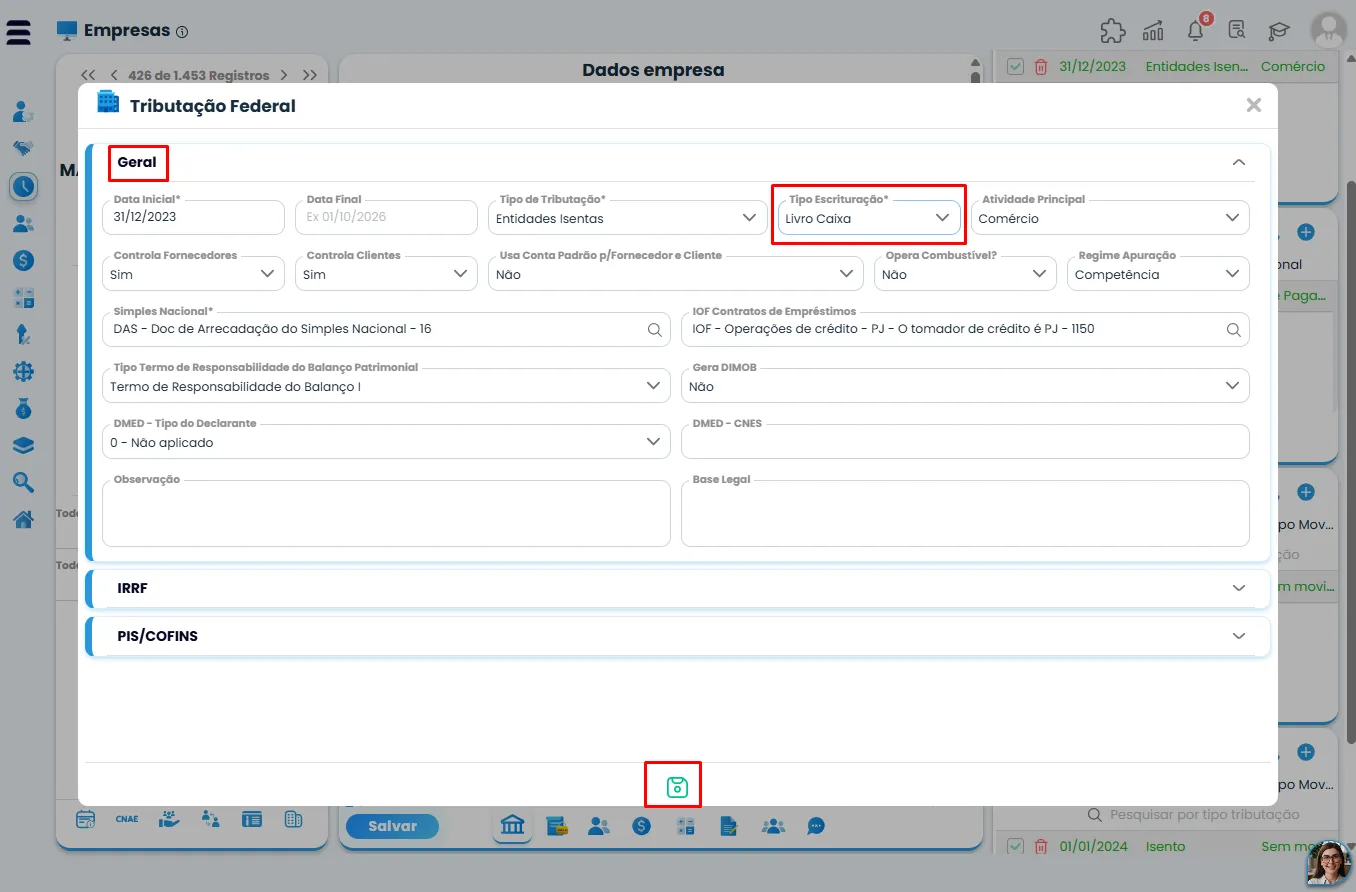
Task: Open the calculator icon in the sidebar
Action: pos(24,298)
